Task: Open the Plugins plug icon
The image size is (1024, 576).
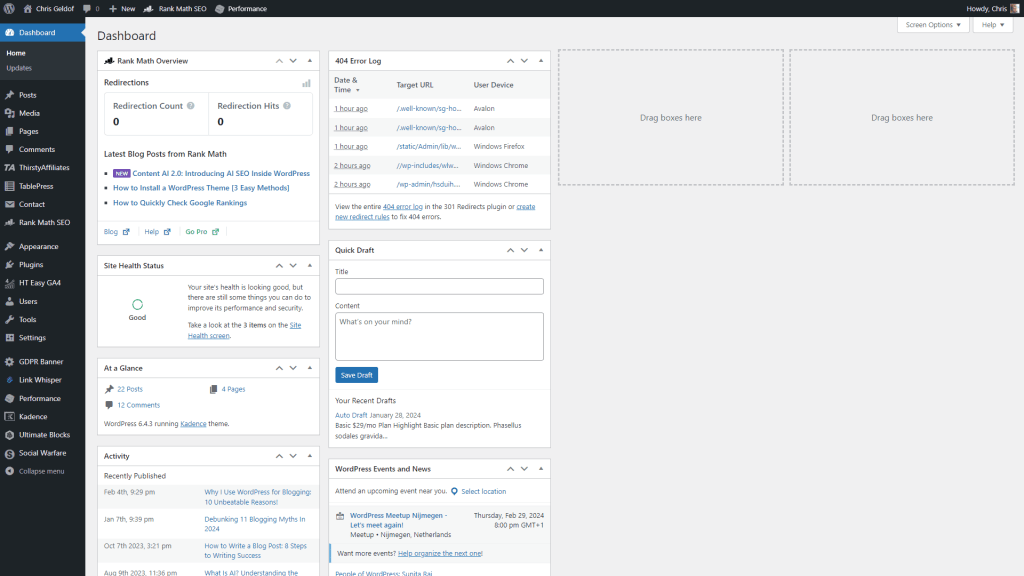Action: tap(10, 264)
